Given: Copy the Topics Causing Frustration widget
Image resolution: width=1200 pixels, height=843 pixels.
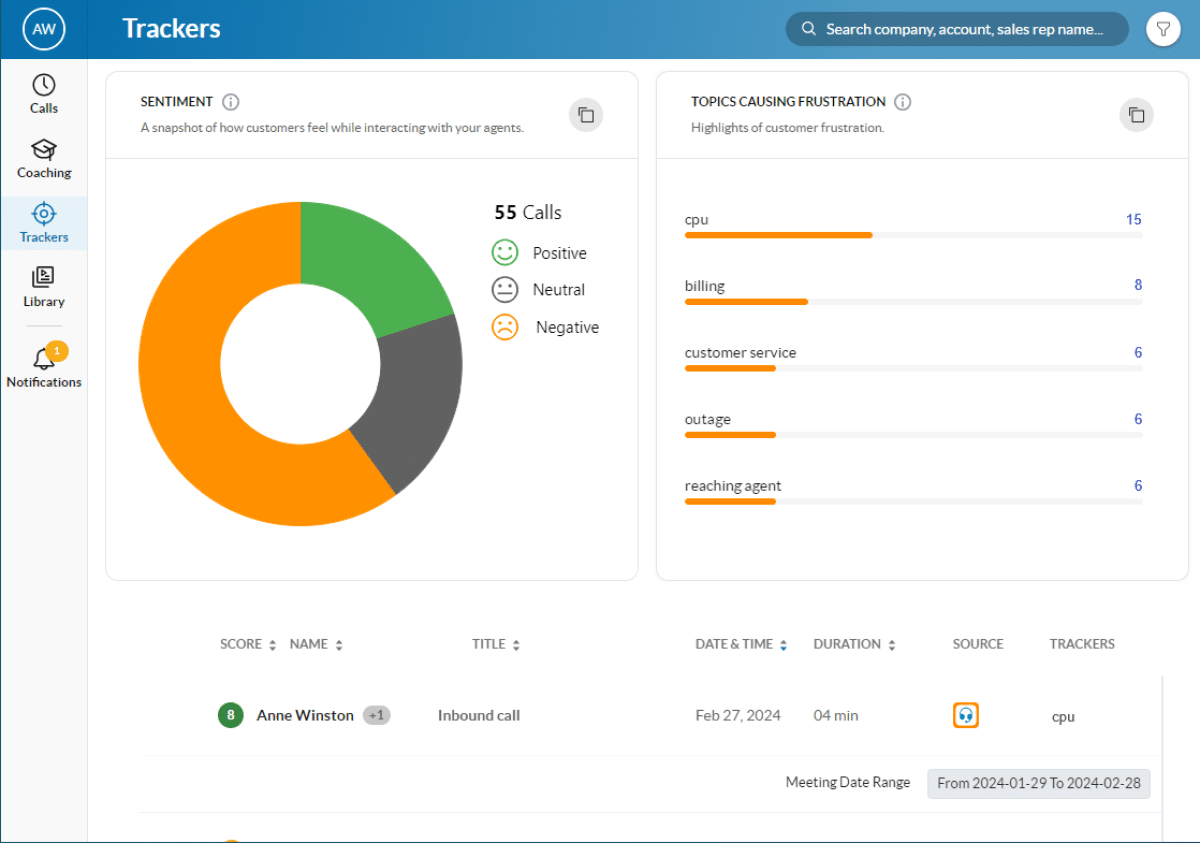Looking at the screenshot, I should 1136,115.
